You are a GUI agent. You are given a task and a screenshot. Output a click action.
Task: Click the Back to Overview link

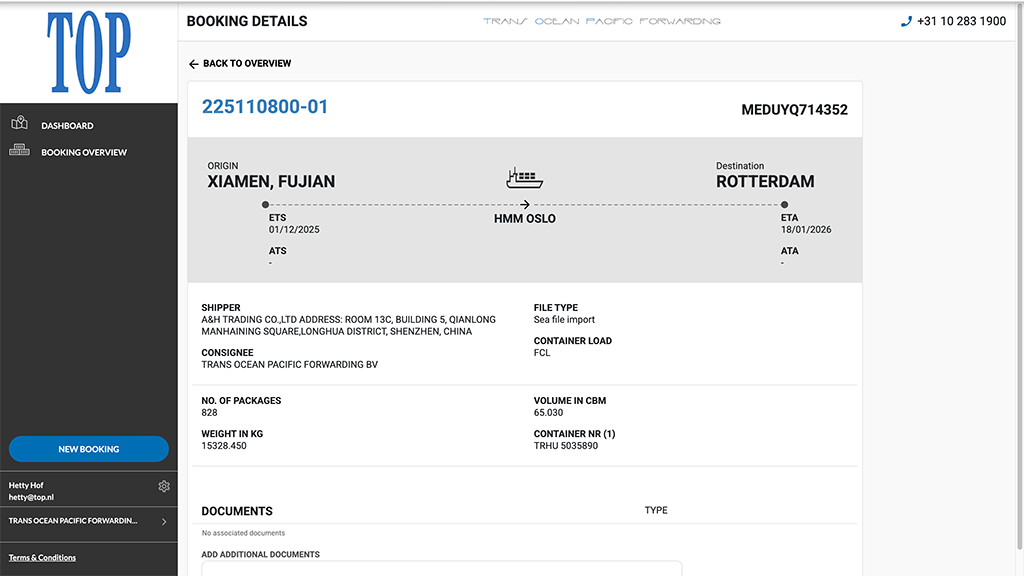[246, 62]
